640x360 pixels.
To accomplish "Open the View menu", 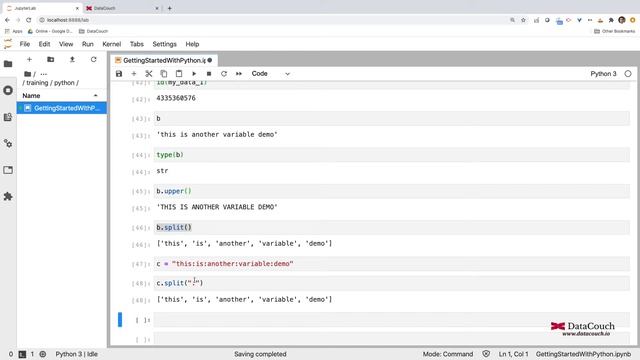I will pyautogui.click(x=66, y=44).
